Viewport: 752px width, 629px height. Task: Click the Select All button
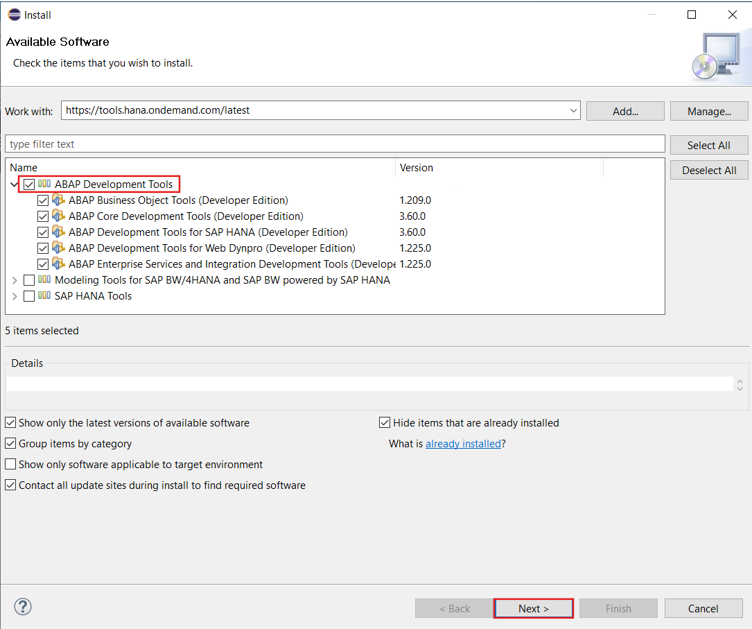(x=709, y=145)
